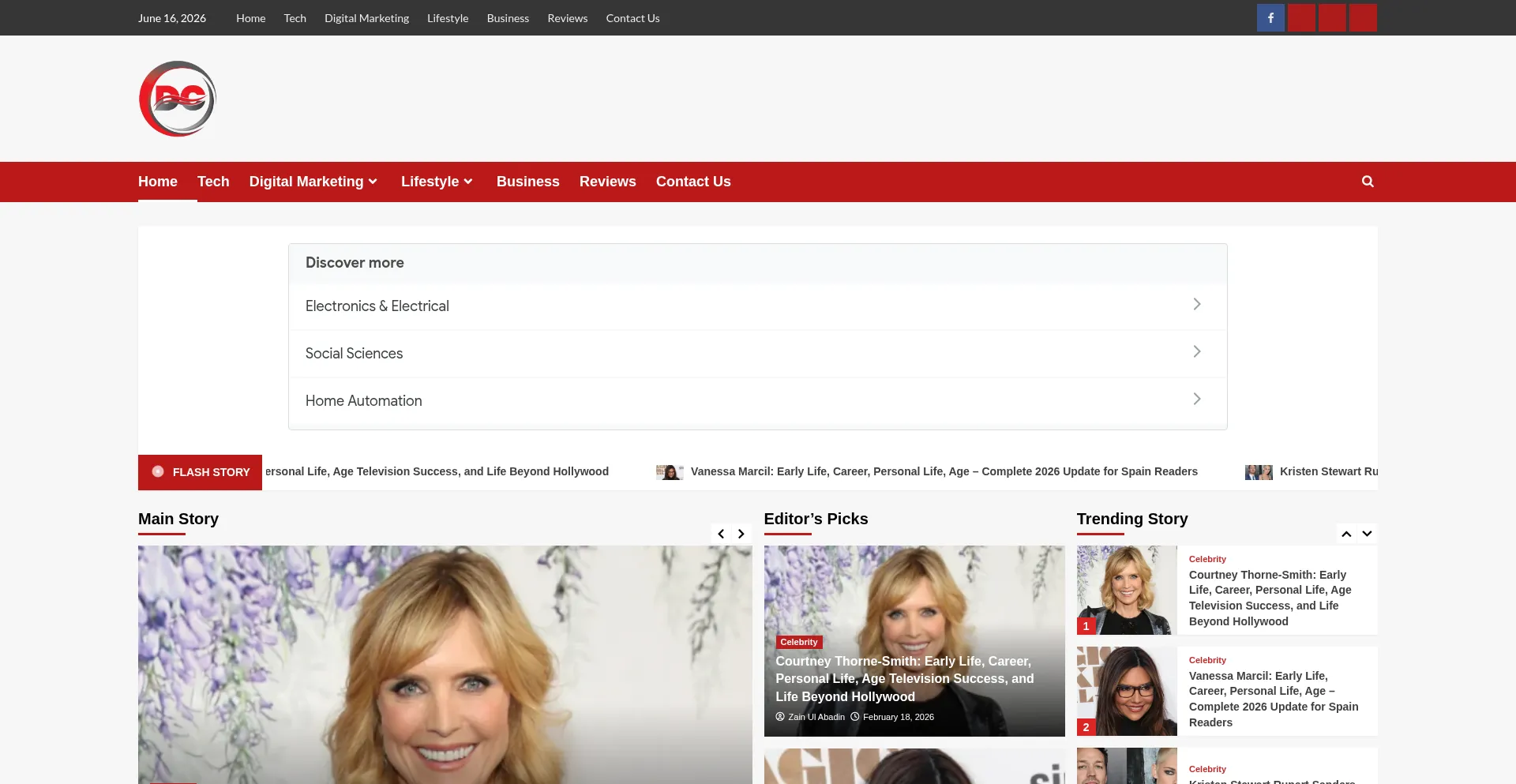
Task: Open Courtney Thorne-Smith trending story title
Action: pos(1270,598)
